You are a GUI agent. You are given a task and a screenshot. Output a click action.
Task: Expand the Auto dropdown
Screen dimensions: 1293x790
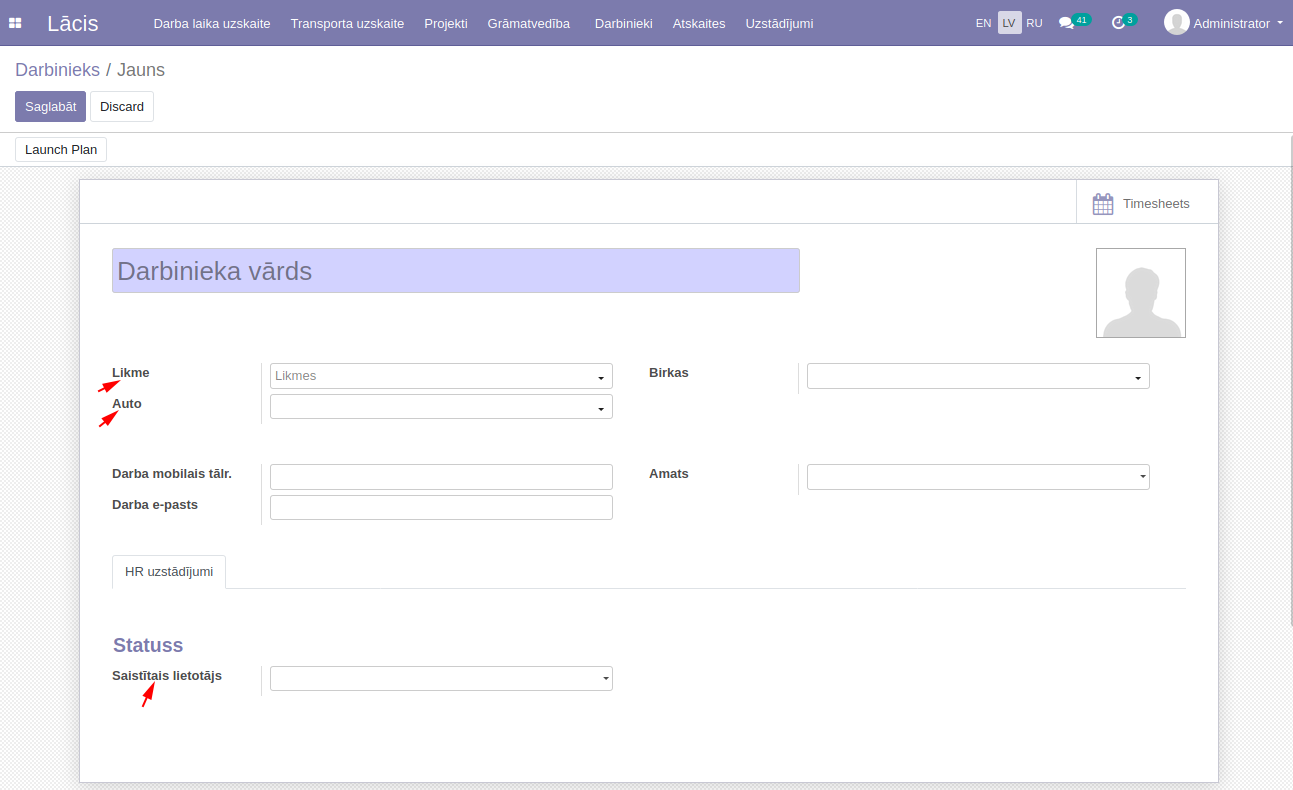600,408
